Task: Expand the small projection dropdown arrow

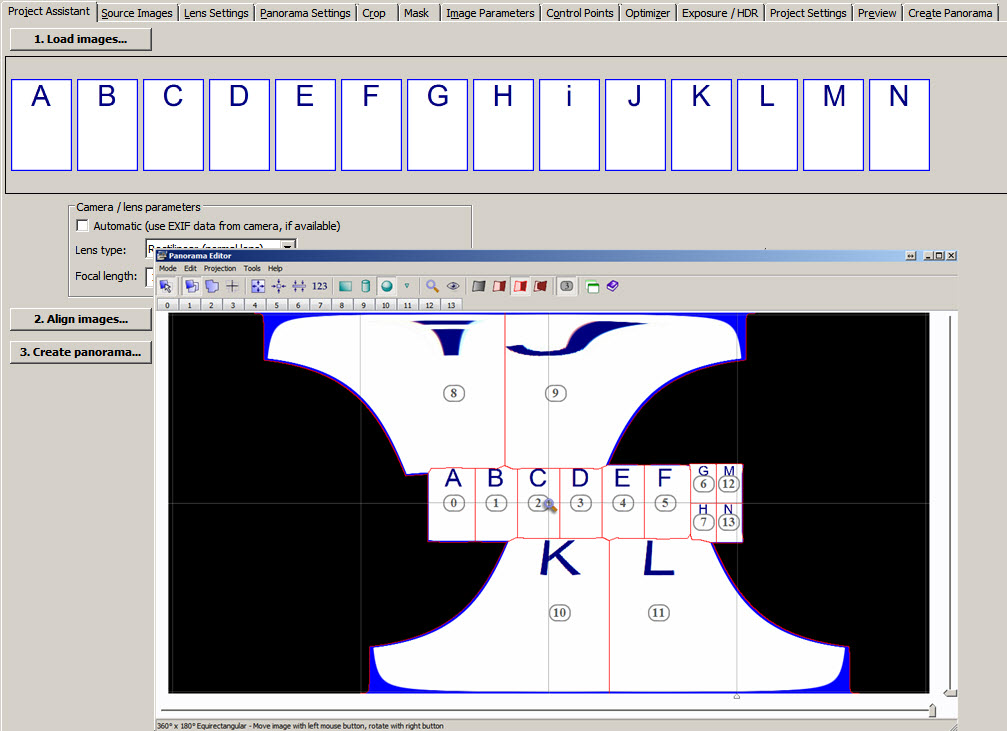Action: pyautogui.click(x=407, y=286)
